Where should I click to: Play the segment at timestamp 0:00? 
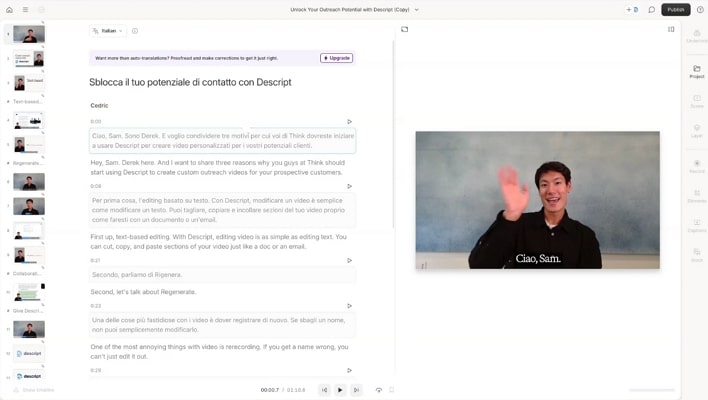pyautogui.click(x=349, y=121)
